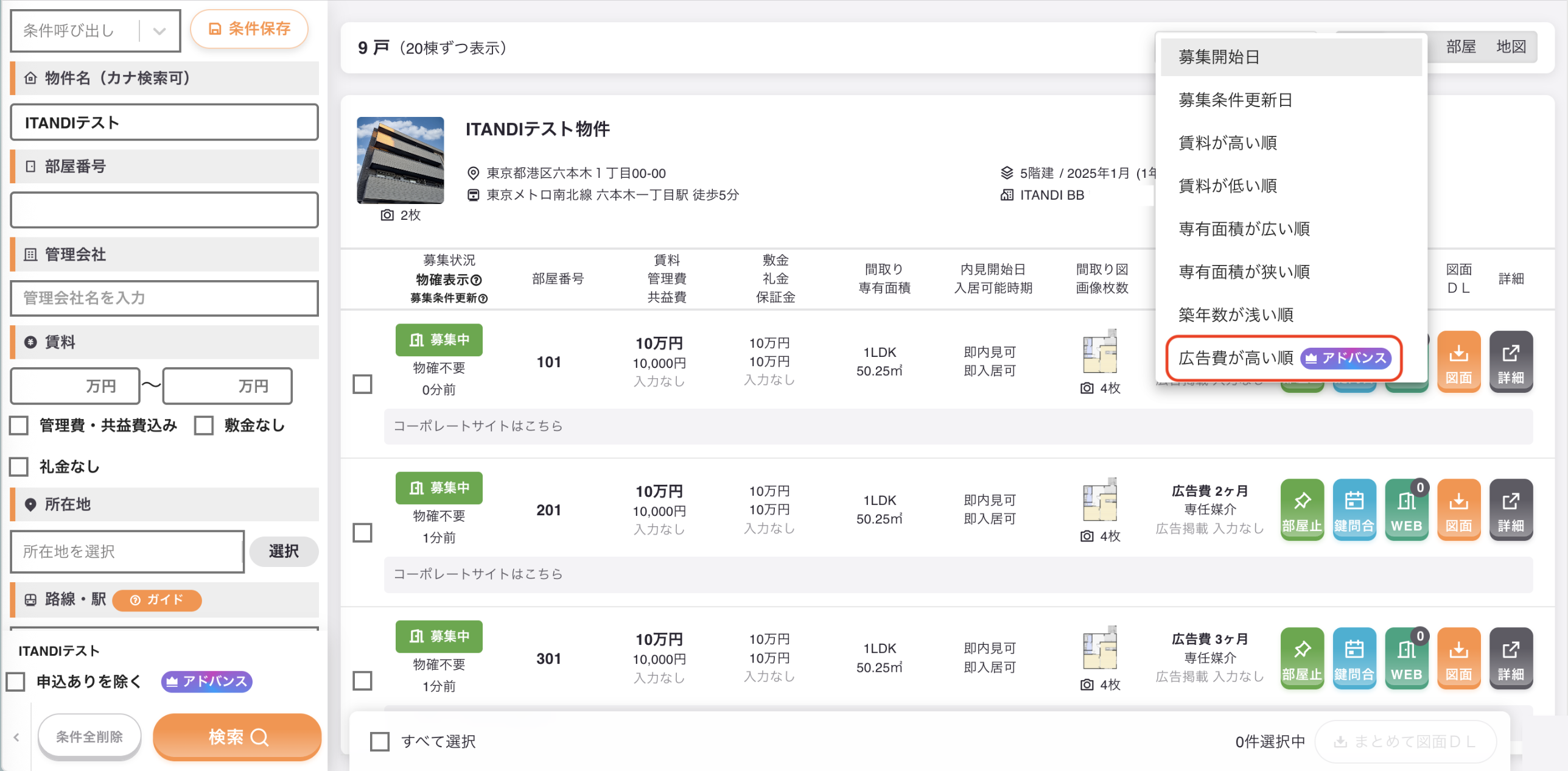Screen dimensions: 1568x771
Task: Click the 検索 search button
Action: pos(237,737)
